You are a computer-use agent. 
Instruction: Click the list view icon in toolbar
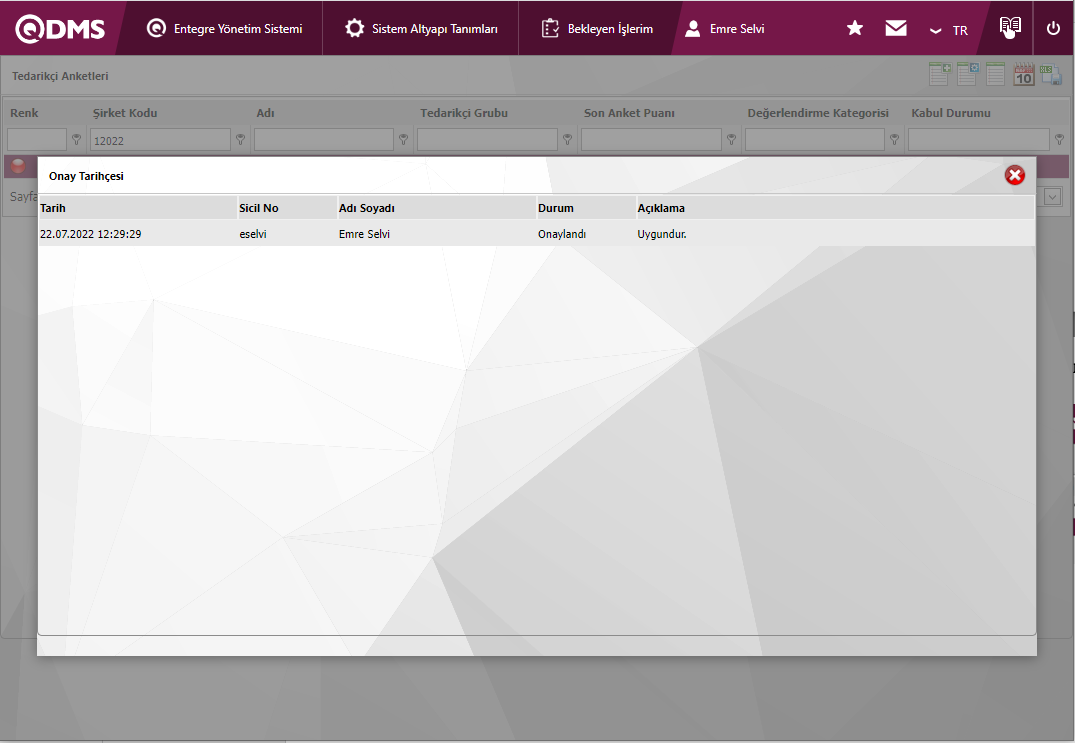pos(996,75)
